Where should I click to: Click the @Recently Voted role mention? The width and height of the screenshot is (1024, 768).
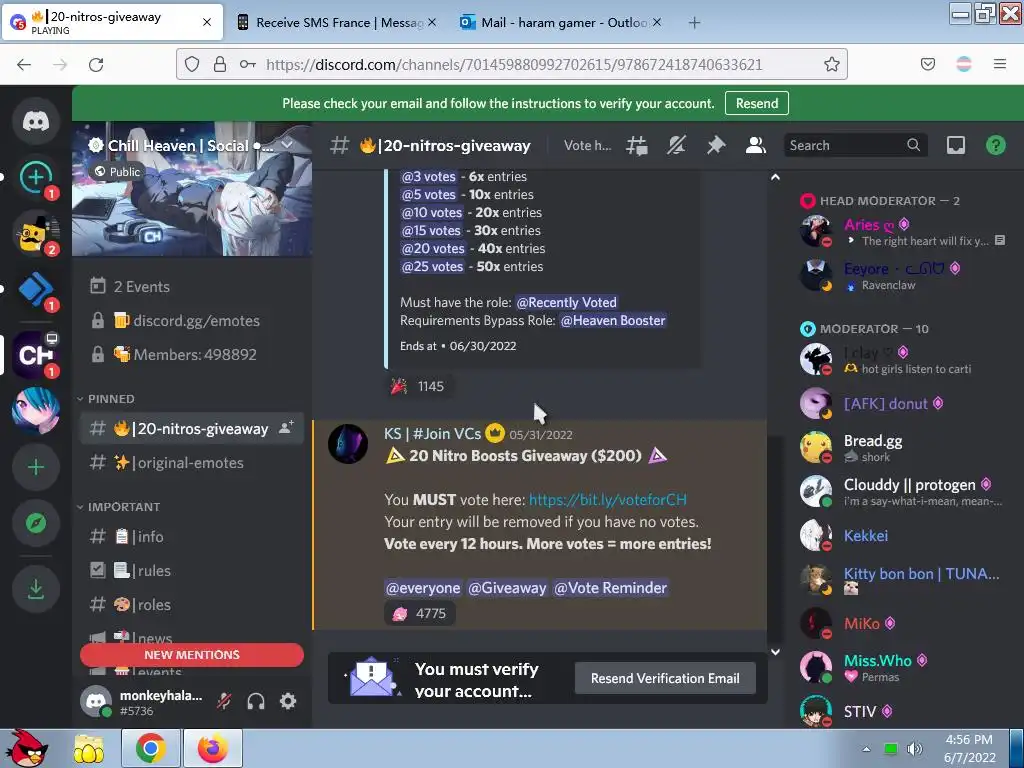point(566,302)
